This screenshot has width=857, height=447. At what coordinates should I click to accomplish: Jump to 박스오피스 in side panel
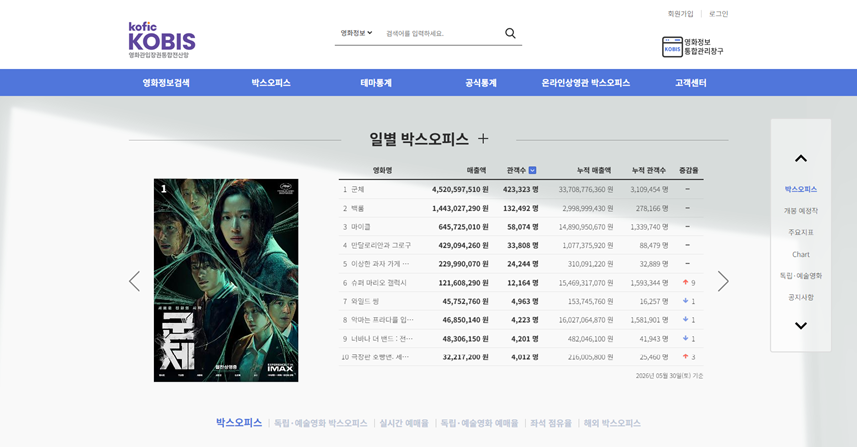point(801,189)
